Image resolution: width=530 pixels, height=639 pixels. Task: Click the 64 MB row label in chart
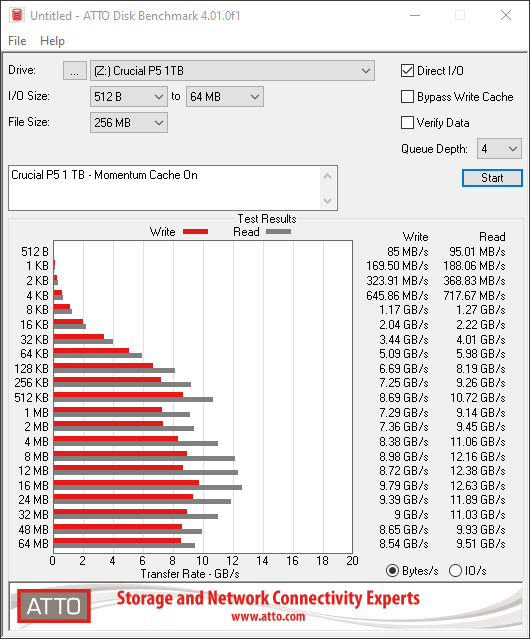(x=33, y=544)
